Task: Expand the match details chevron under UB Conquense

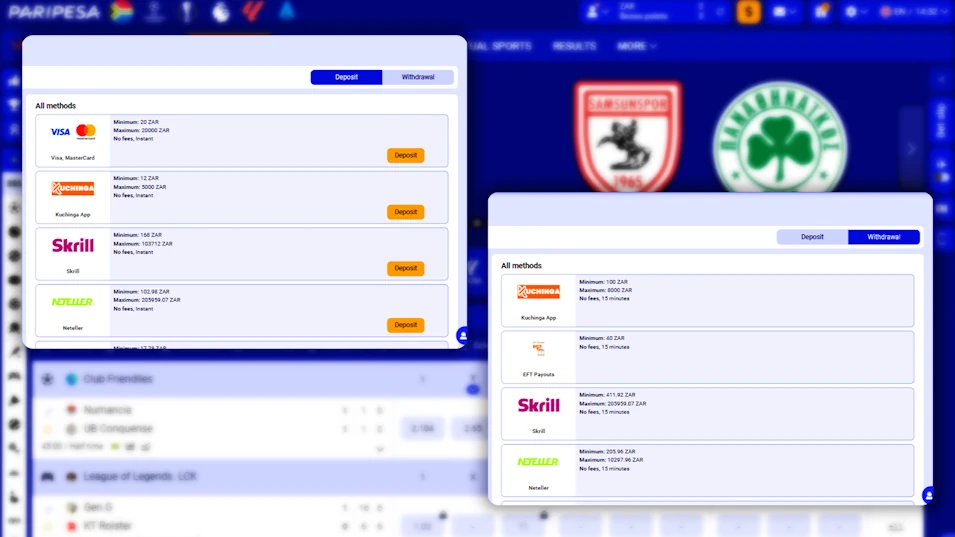Action: click(379, 449)
